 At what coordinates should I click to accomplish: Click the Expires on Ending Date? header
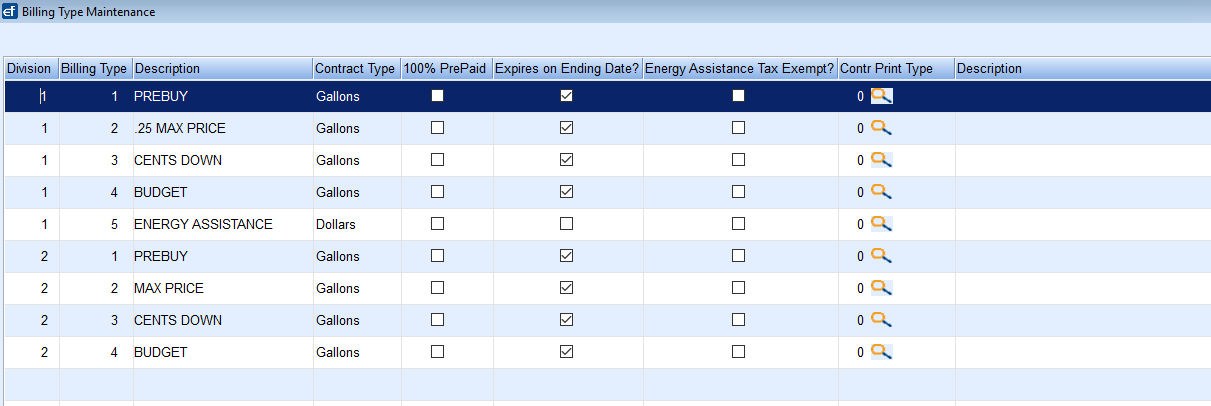pos(567,69)
